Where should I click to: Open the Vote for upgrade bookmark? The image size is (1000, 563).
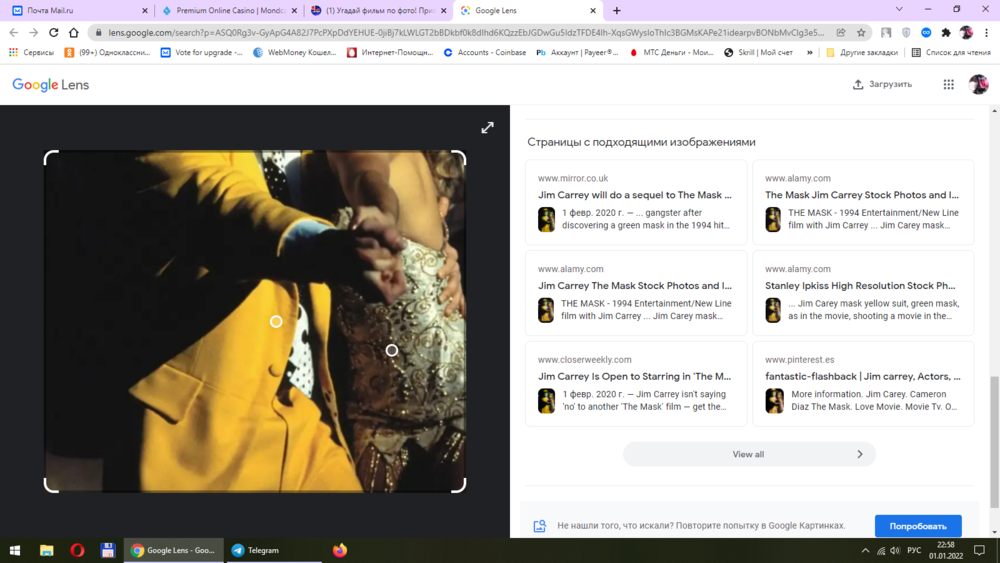tap(202, 52)
